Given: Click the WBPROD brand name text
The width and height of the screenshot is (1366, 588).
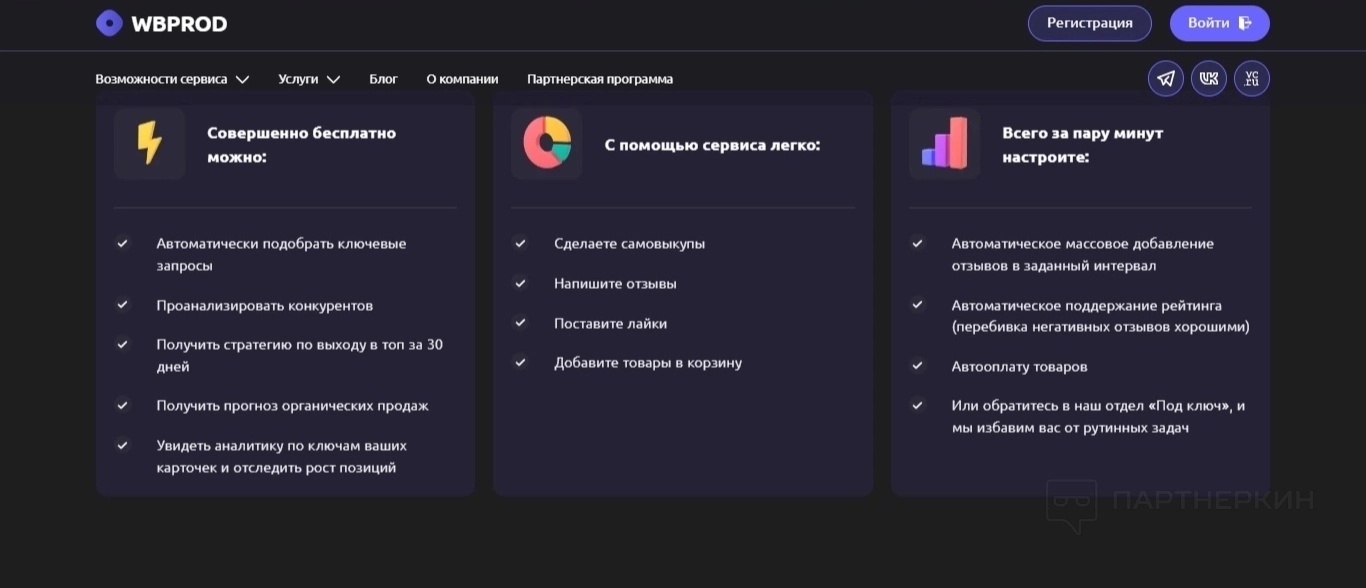Looking at the screenshot, I should coord(179,24).
